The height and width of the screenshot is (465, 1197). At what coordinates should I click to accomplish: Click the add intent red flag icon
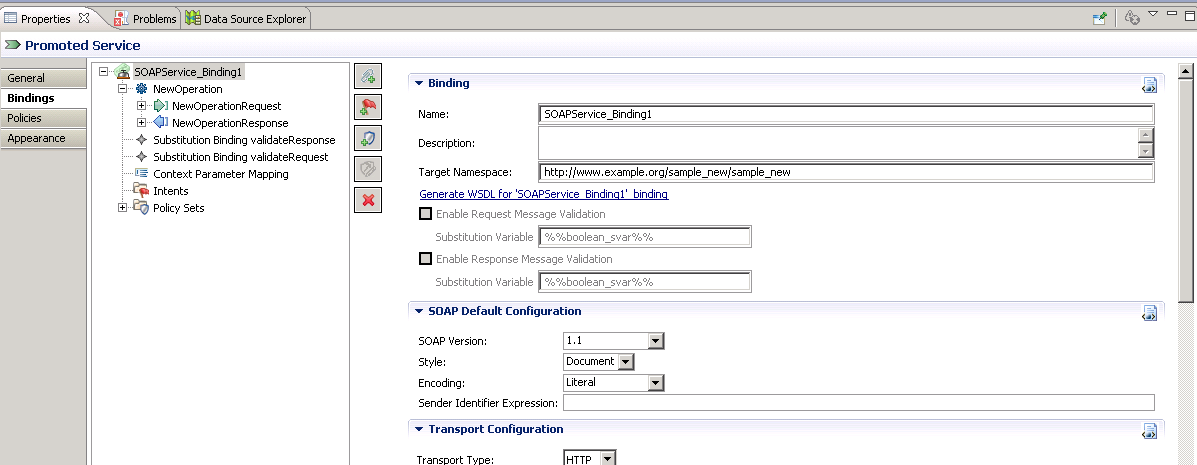(x=368, y=107)
